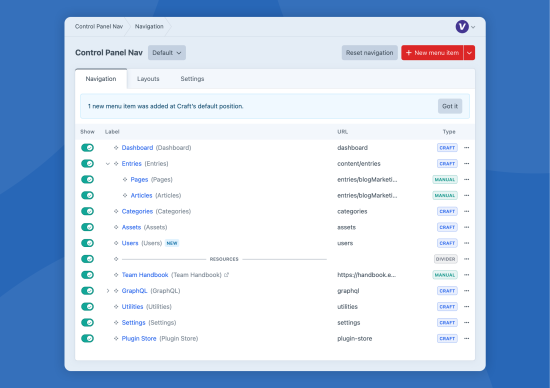Toggle visibility of Entries menu item
Image resolution: width=550 pixels, height=388 pixels.
[x=87, y=163]
